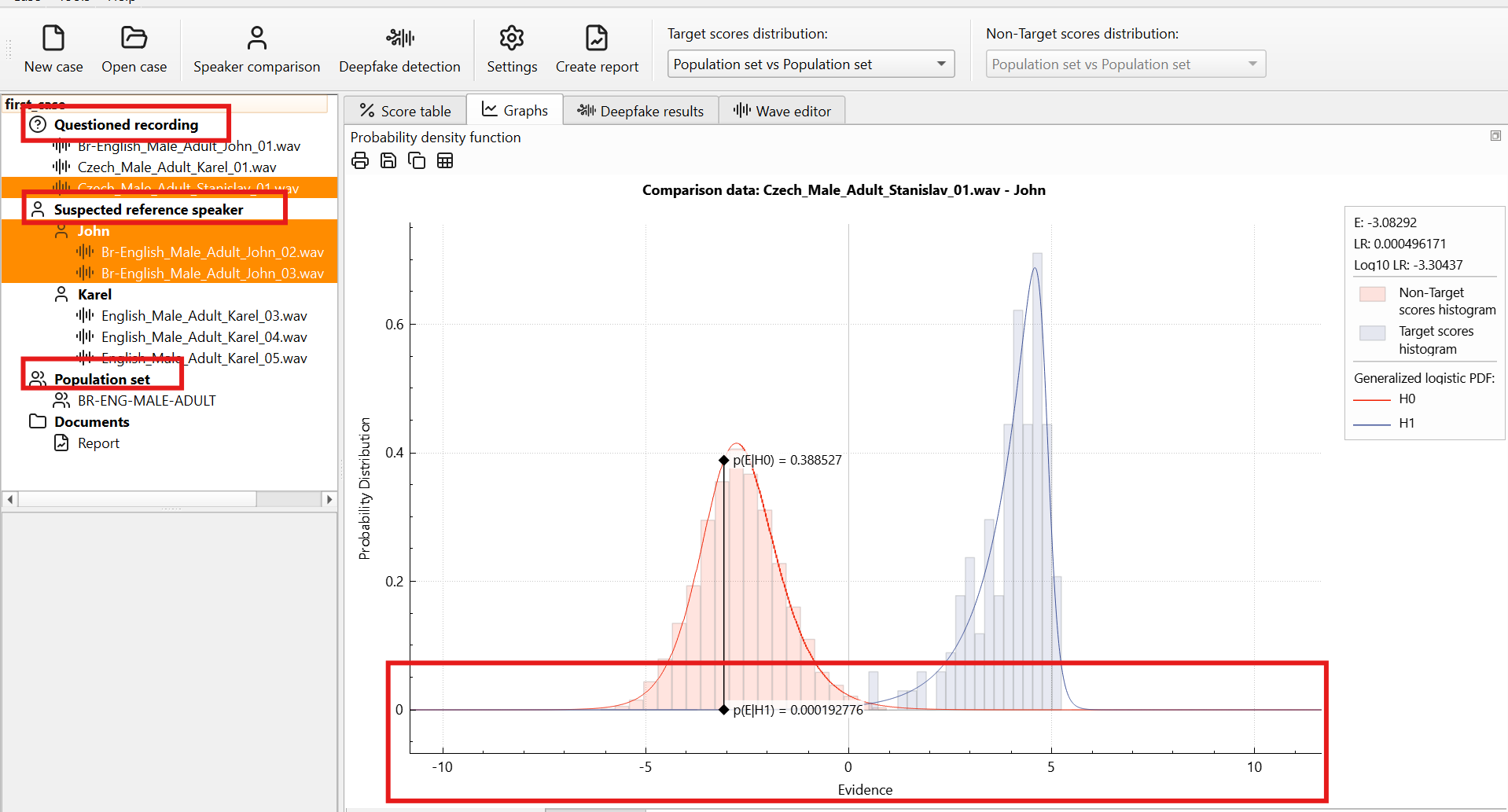The image size is (1508, 812).
Task: Click the Target scores histogram legend swatch
Action: coord(1372,333)
